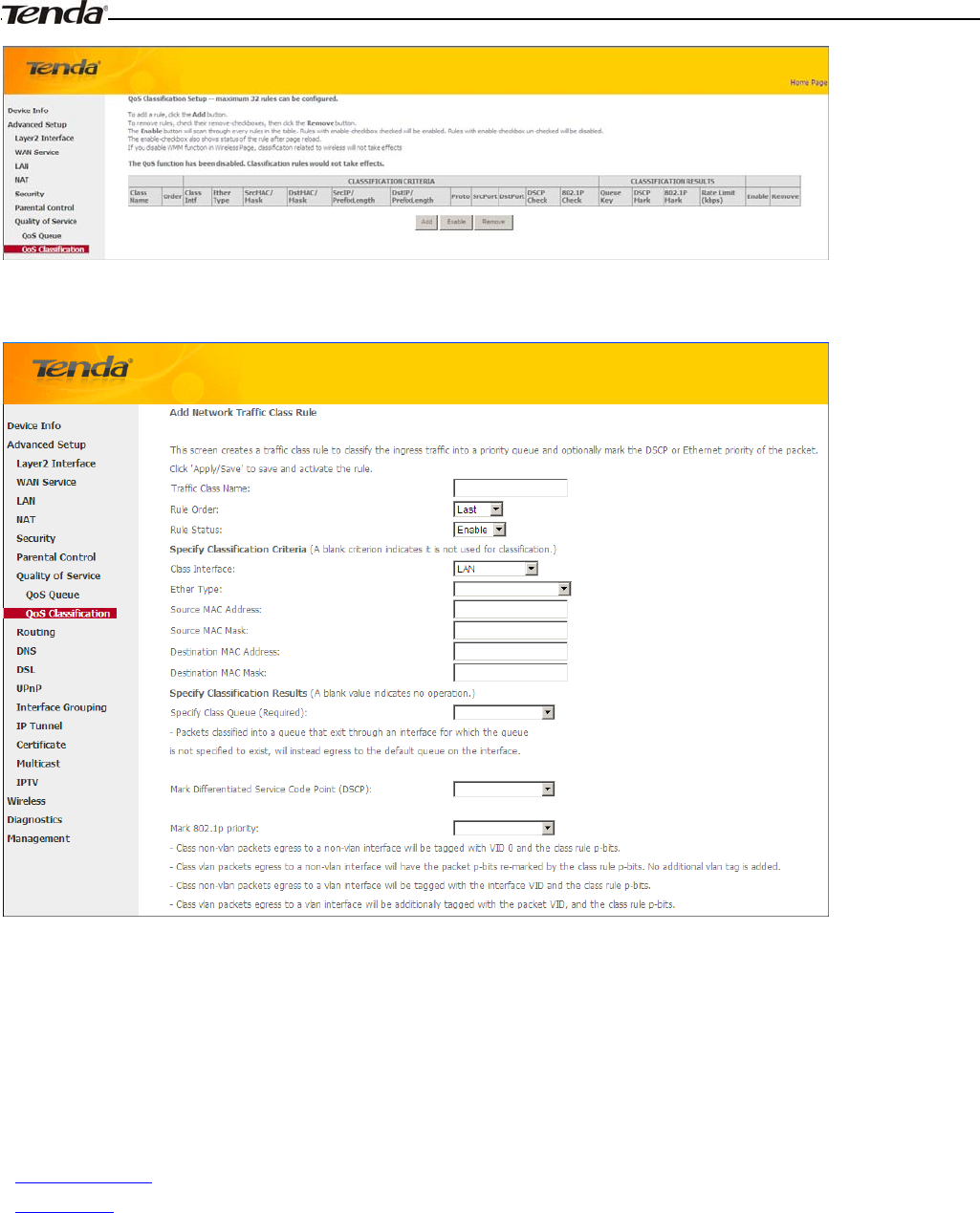Click the Class Name column header
This screenshot has width=980, height=1213.
click(x=145, y=197)
